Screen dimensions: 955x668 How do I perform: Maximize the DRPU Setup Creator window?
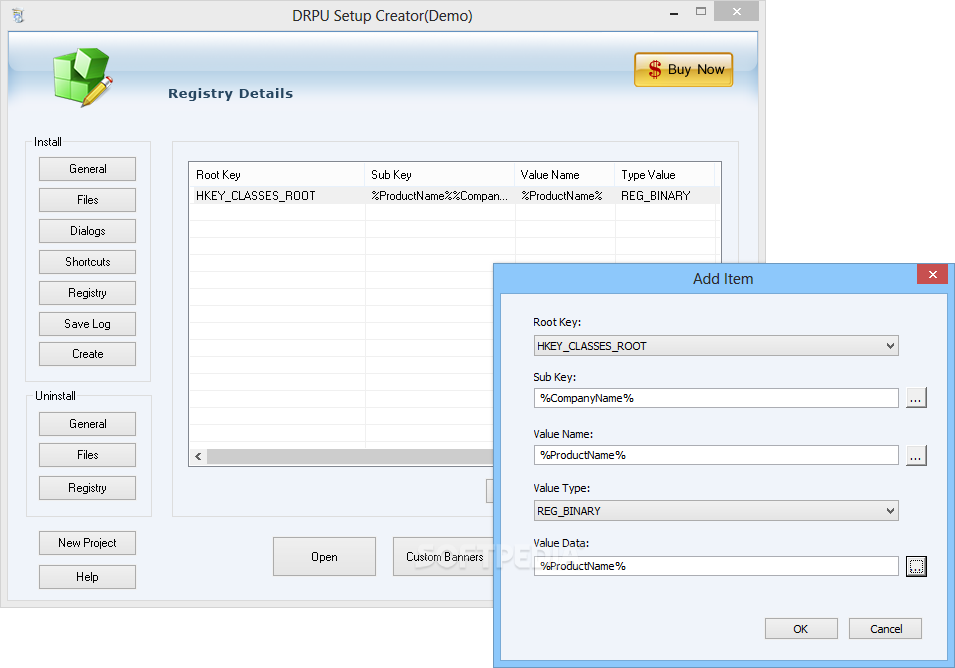click(701, 12)
